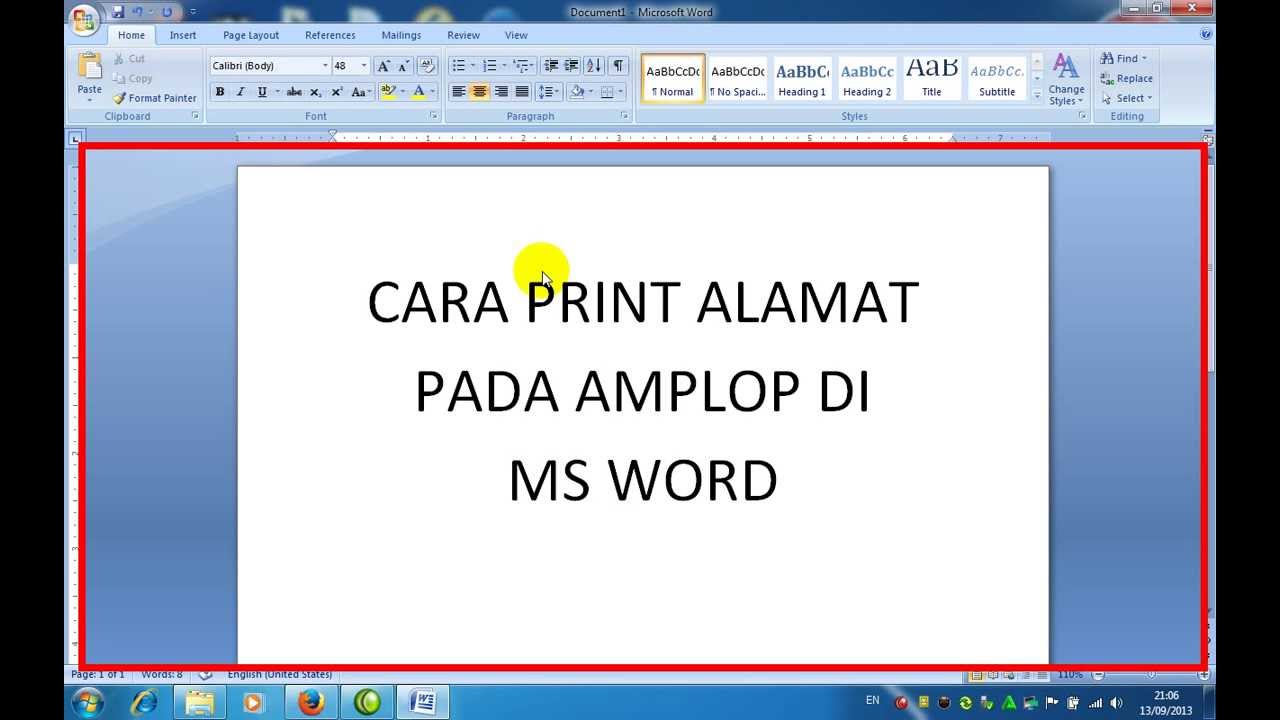Toggle superscript formatting
The width and height of the screenshot is (1280, 720).
click(336, 92)
